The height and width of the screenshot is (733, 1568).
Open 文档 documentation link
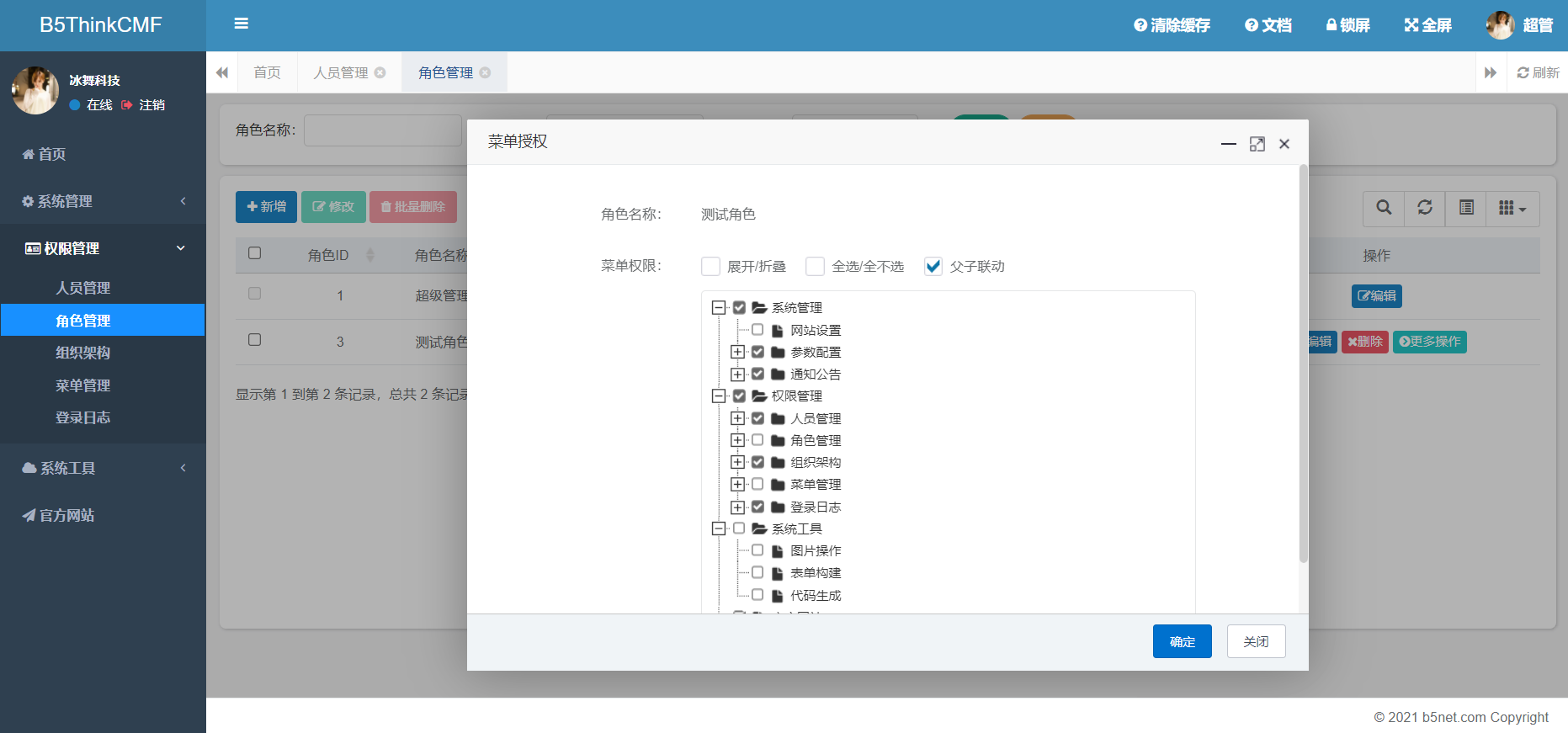[1268, 25]
